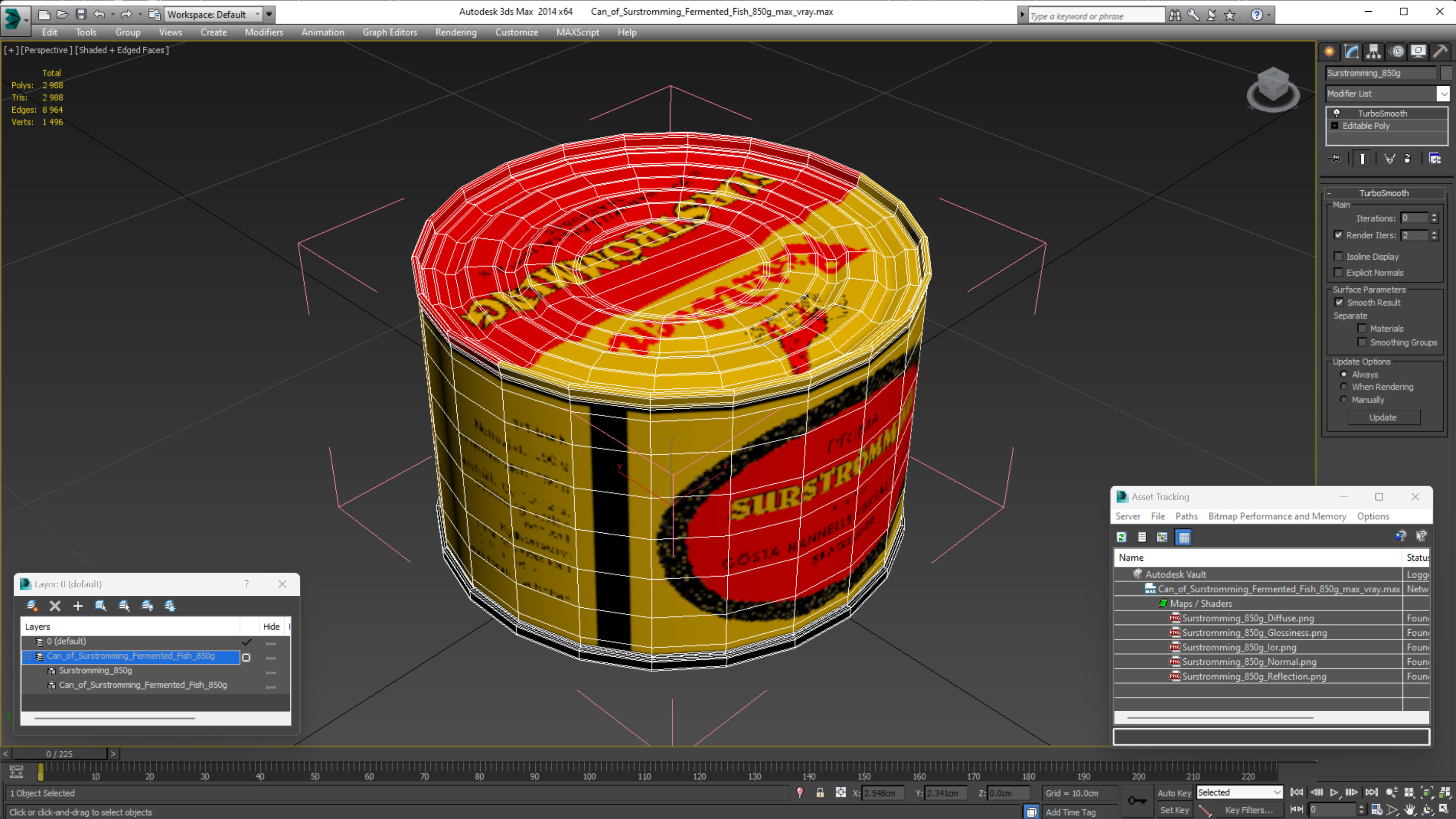The width and height of the screenshot is (1456, 819).
Task: Open the Rendering menu
Action: 456,32
